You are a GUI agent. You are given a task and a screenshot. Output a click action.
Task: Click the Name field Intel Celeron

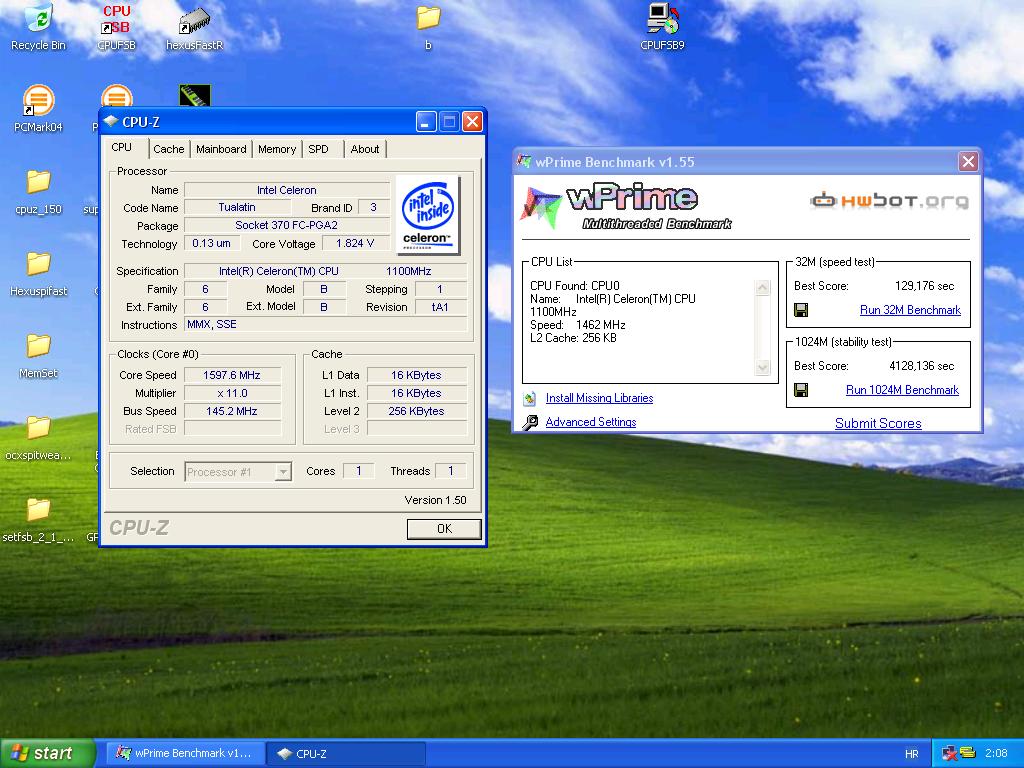(287, 190)
